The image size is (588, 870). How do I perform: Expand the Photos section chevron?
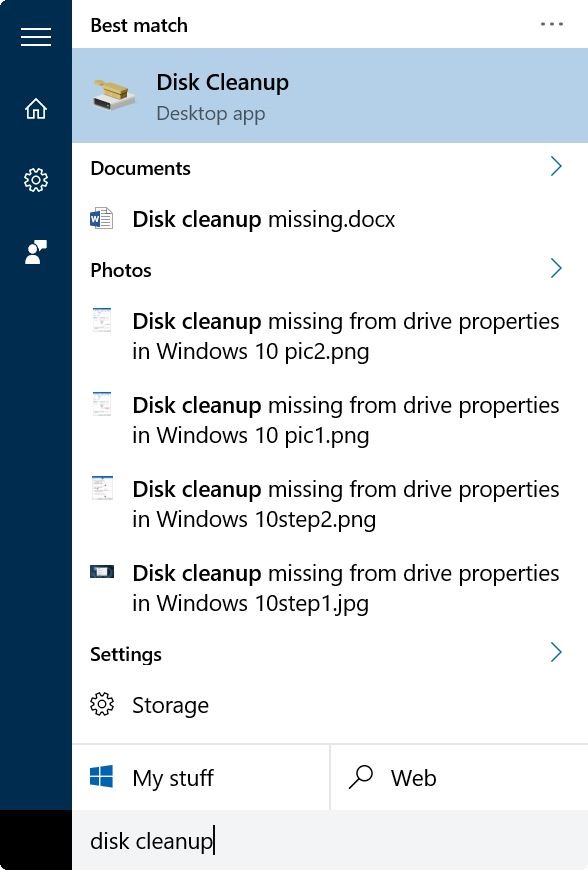(x=556, y=268)
